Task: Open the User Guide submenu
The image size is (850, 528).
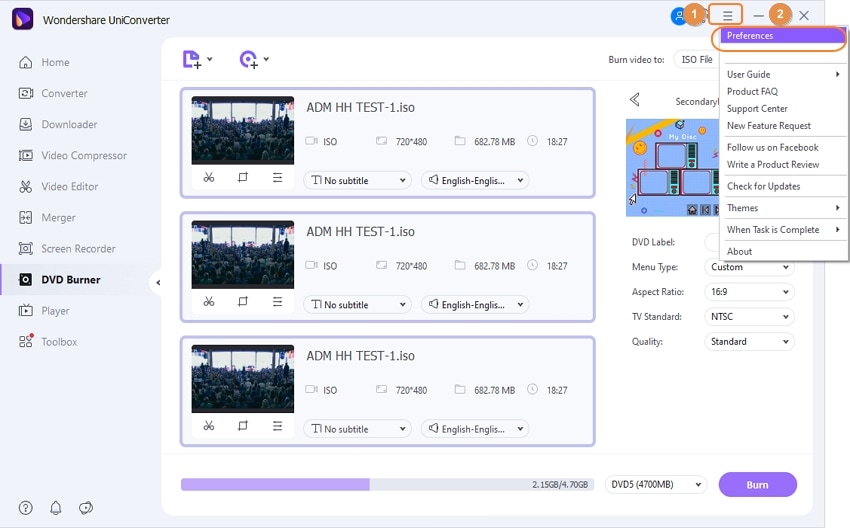Action: coord(783,74)
